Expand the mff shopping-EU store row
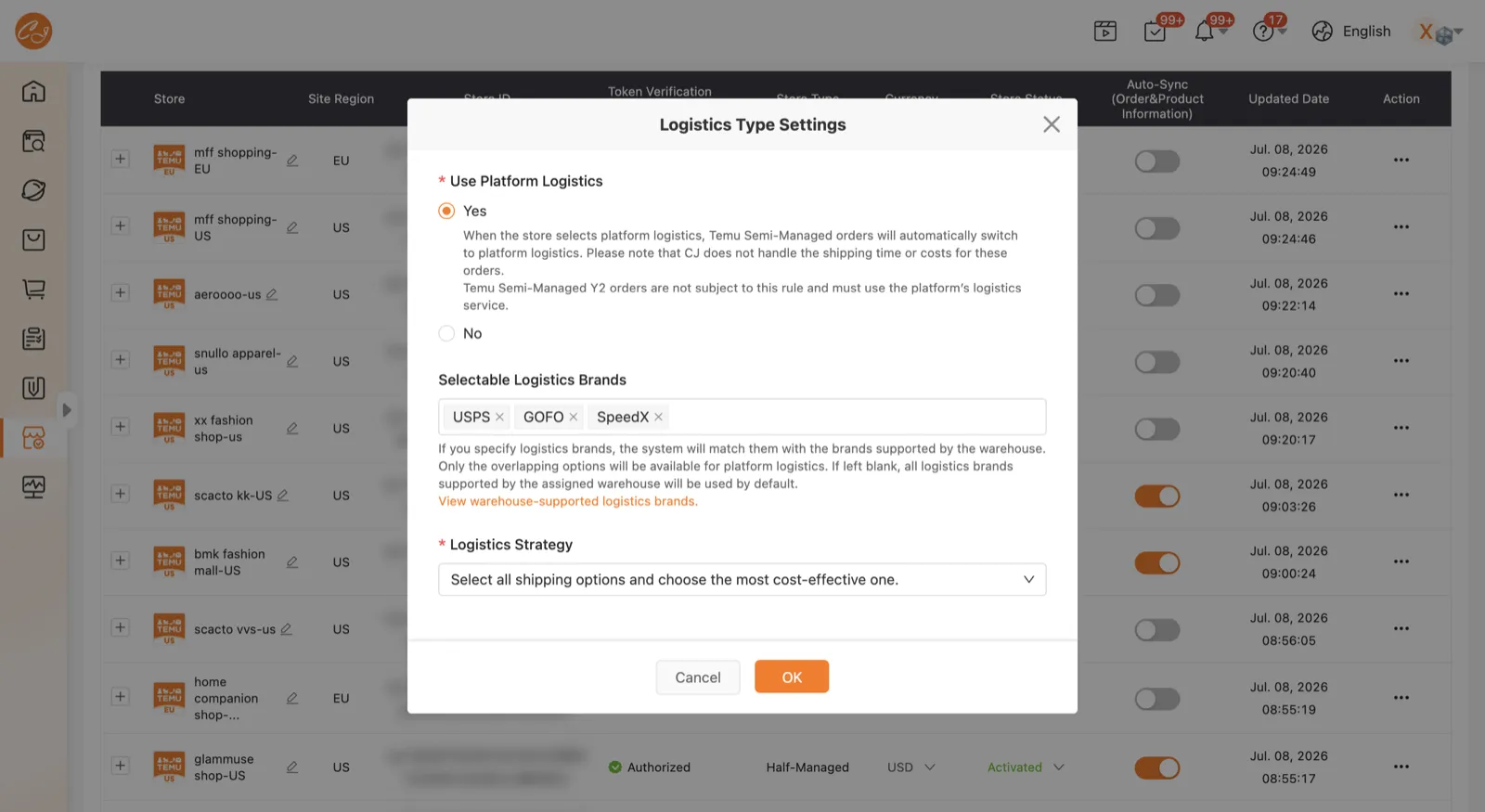Screen dimensions: 1485x812 pyautogui.click(x=120, y=159)
